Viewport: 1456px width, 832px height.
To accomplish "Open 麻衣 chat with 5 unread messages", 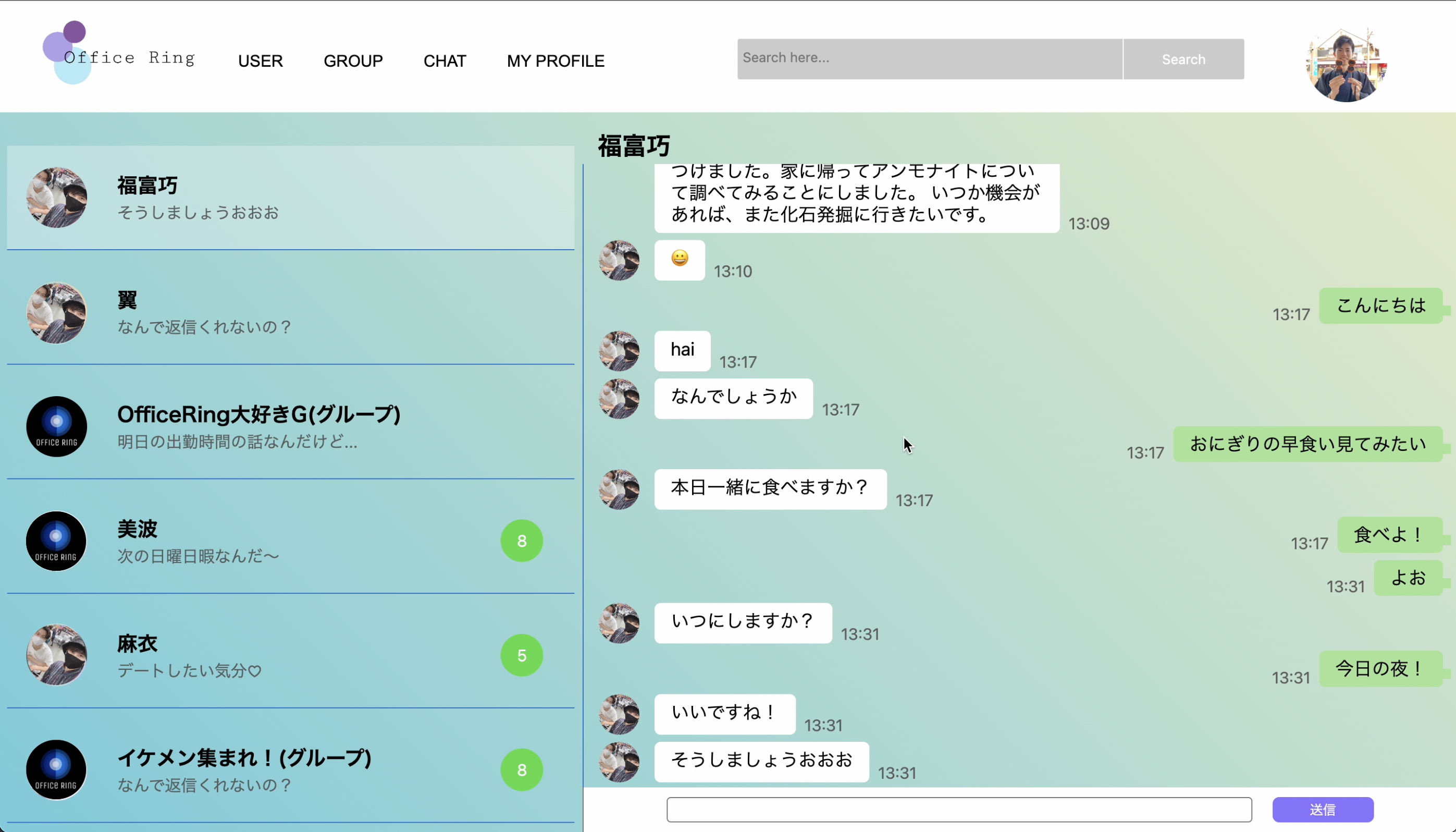I will point(290,655).
